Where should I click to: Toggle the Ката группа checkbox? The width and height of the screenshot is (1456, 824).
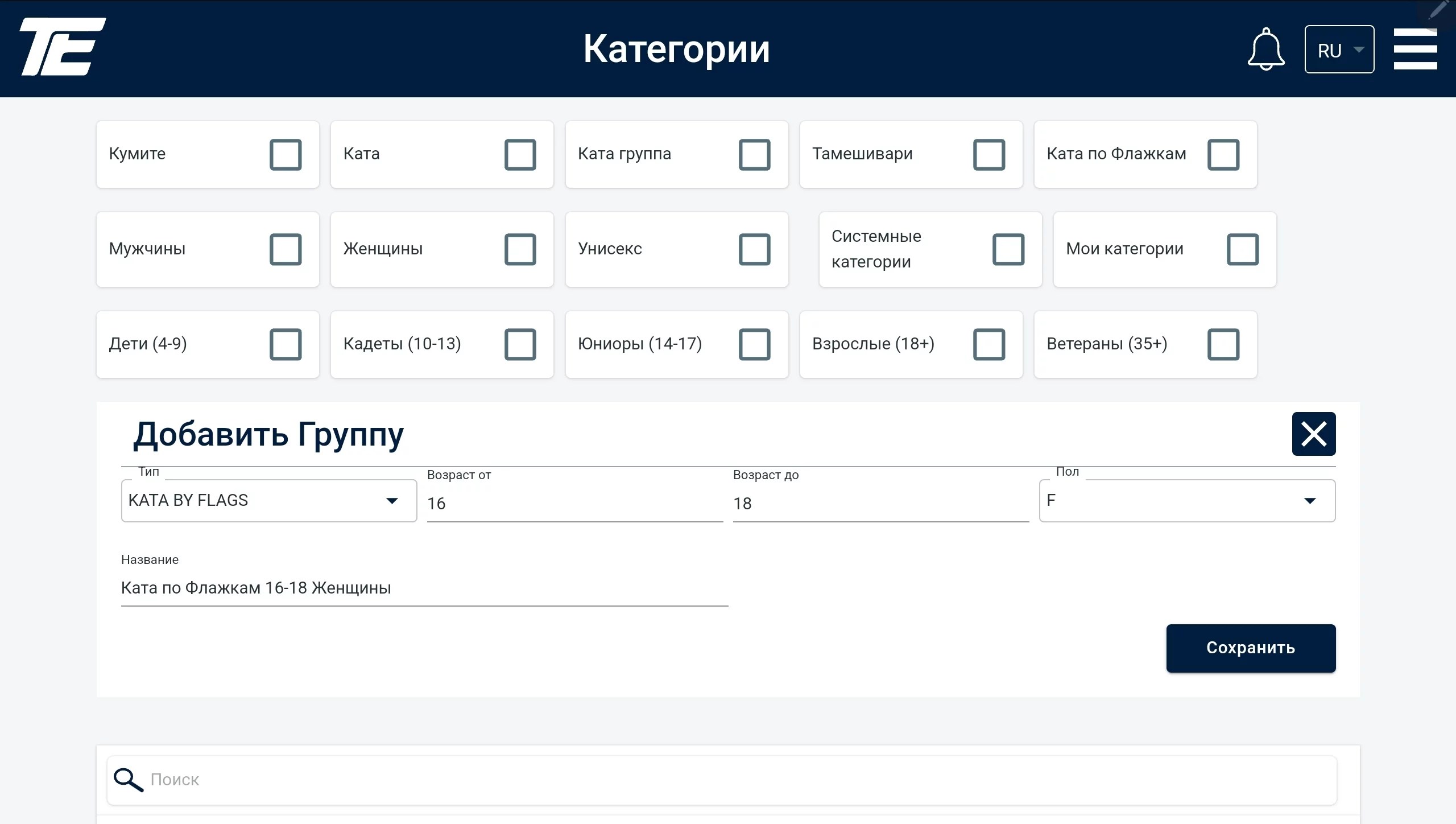click(755, 154)
